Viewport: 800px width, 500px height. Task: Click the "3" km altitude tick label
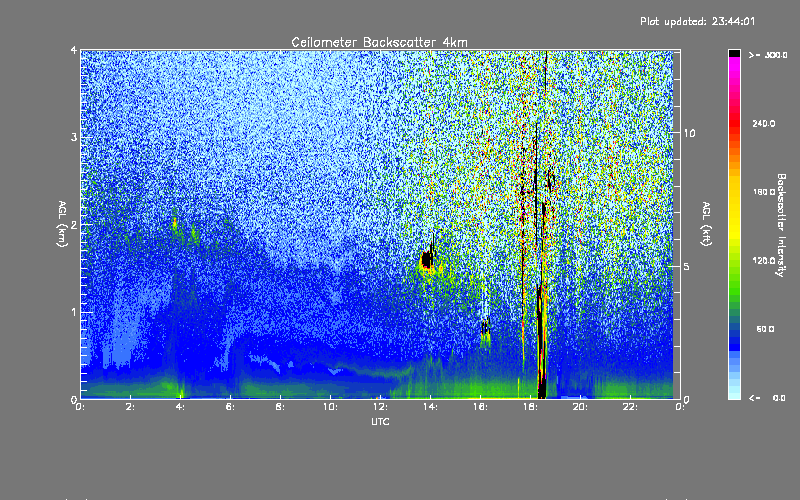74,137
